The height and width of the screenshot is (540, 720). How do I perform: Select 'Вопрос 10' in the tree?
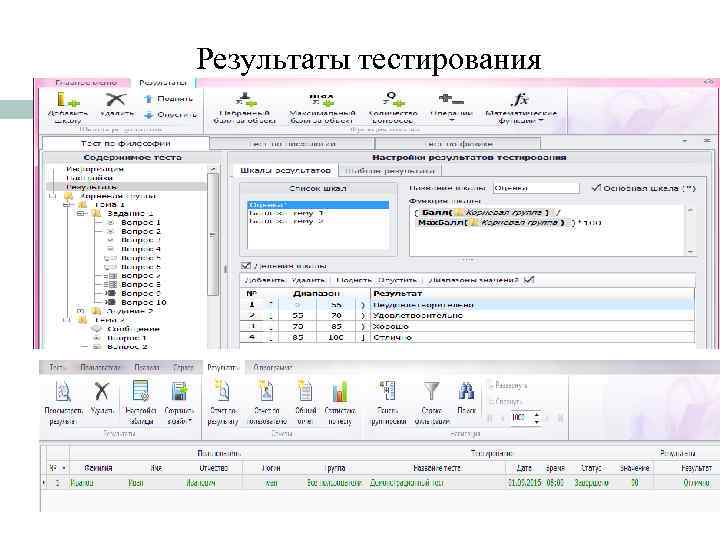click(x=143, y=303)
